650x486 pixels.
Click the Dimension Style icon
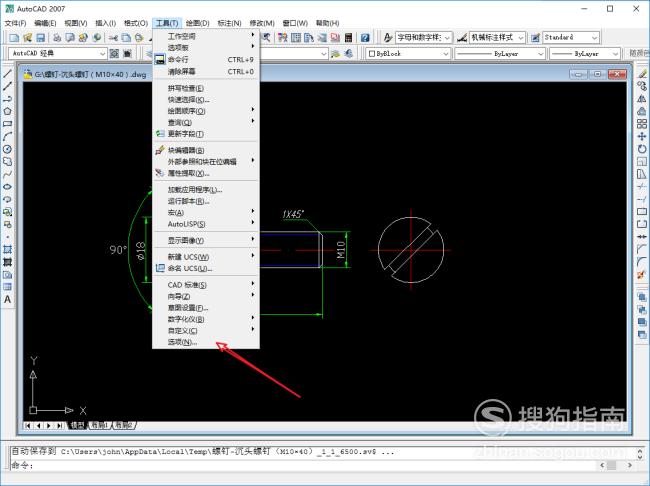462,38
